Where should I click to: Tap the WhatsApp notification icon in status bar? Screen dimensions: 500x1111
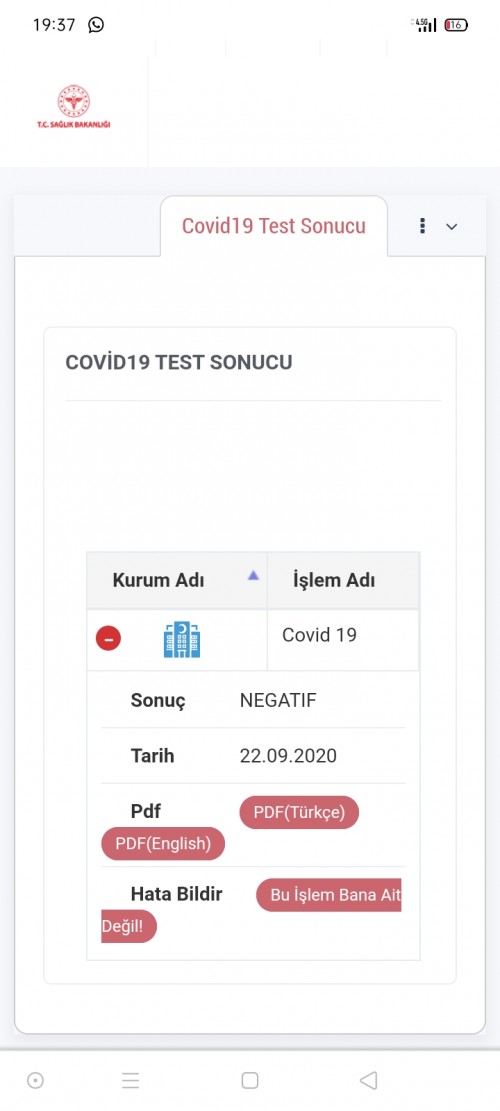point(96,25)
